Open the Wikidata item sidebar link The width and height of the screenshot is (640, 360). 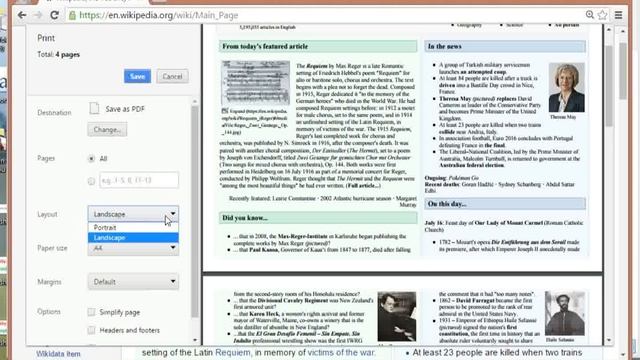coord(58,354)
